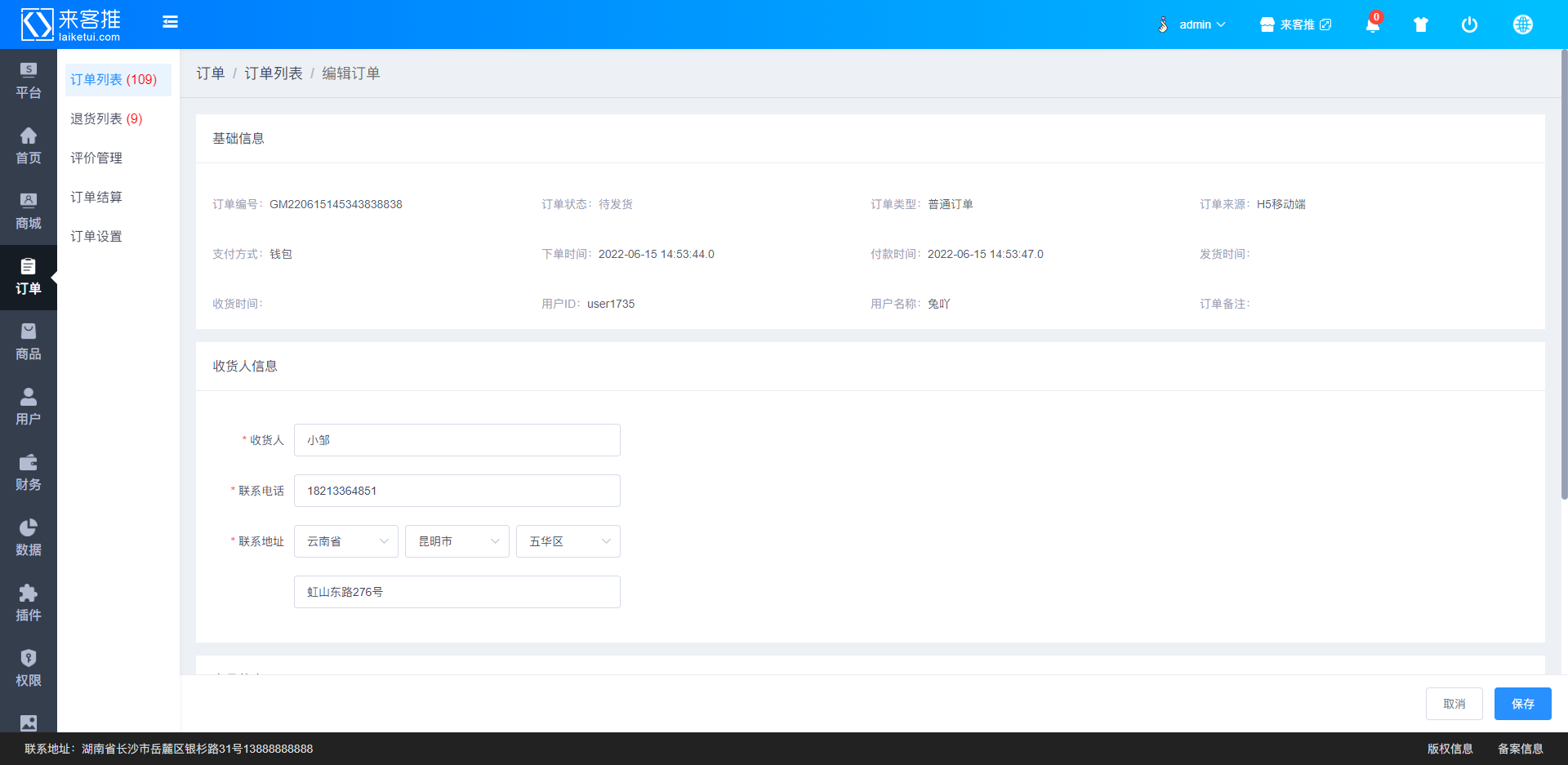This screenshot has height=765, width=1568.
Task: Open 订单列表 (109) submenu
Action: pos(118,80)
